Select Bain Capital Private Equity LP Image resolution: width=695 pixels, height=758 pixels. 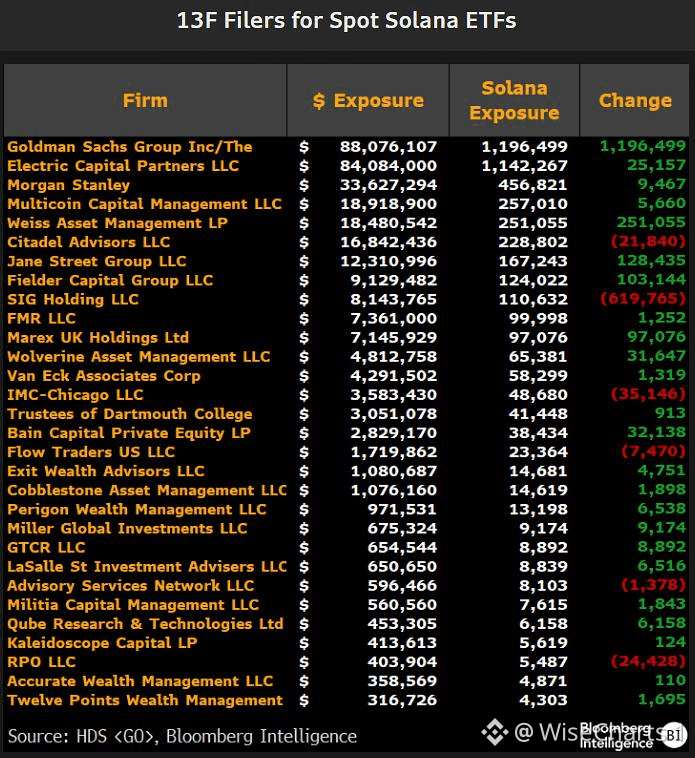[129, 433]
